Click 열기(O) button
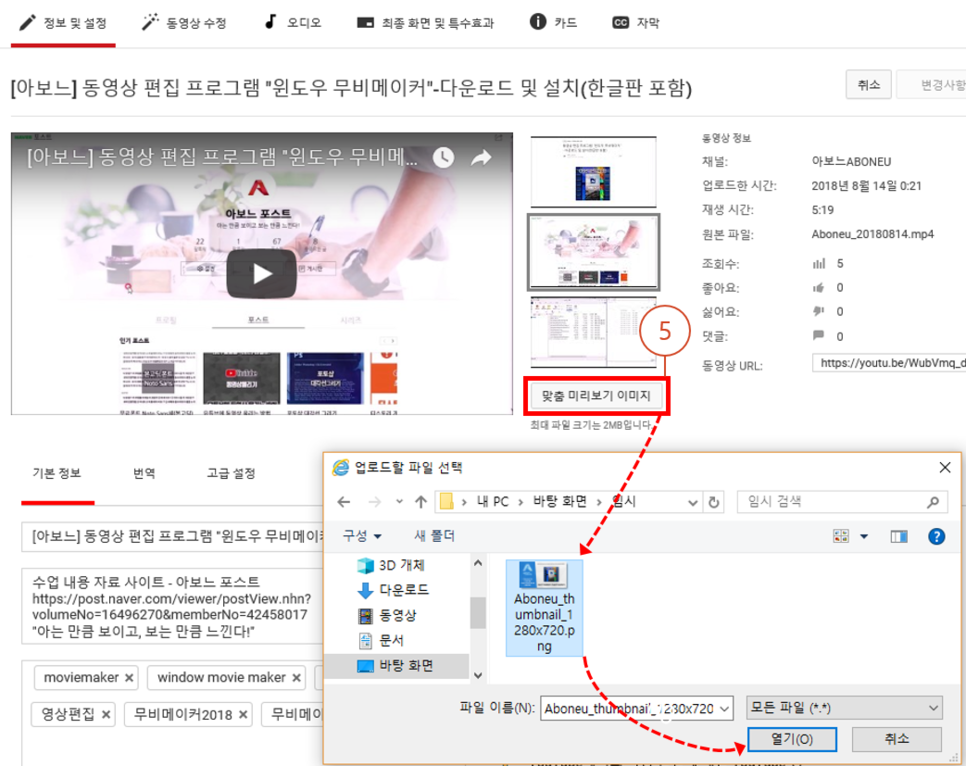Viewport: 966px width, 766px height. point(792,739)
